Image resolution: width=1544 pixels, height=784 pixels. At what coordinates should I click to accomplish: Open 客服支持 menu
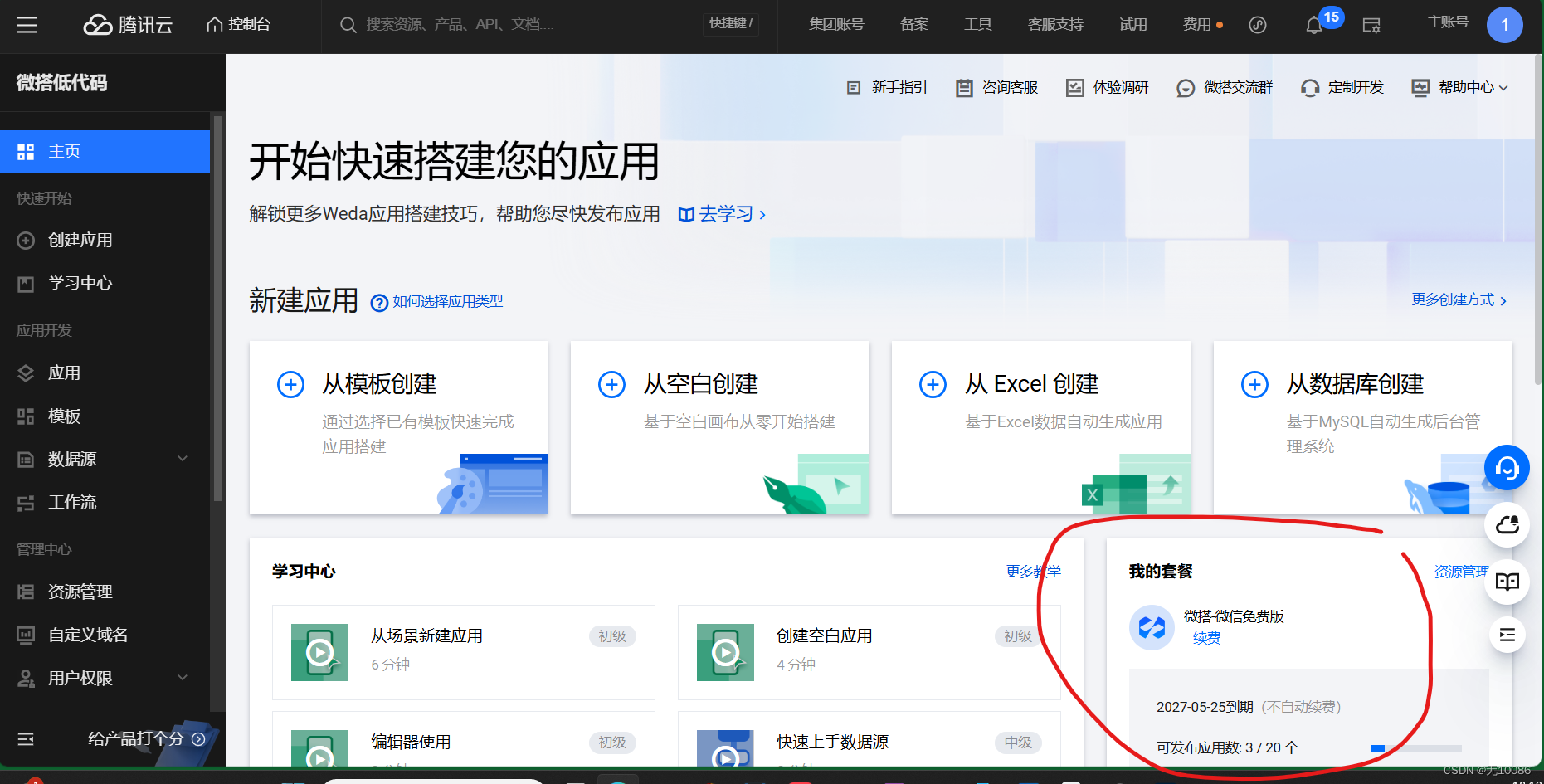coord(1055,25)
